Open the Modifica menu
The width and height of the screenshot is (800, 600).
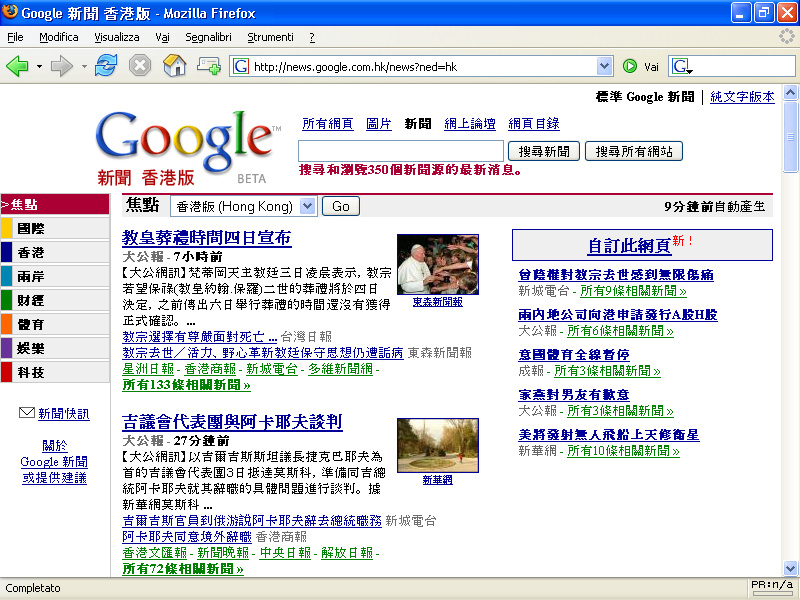pos(59,37)
